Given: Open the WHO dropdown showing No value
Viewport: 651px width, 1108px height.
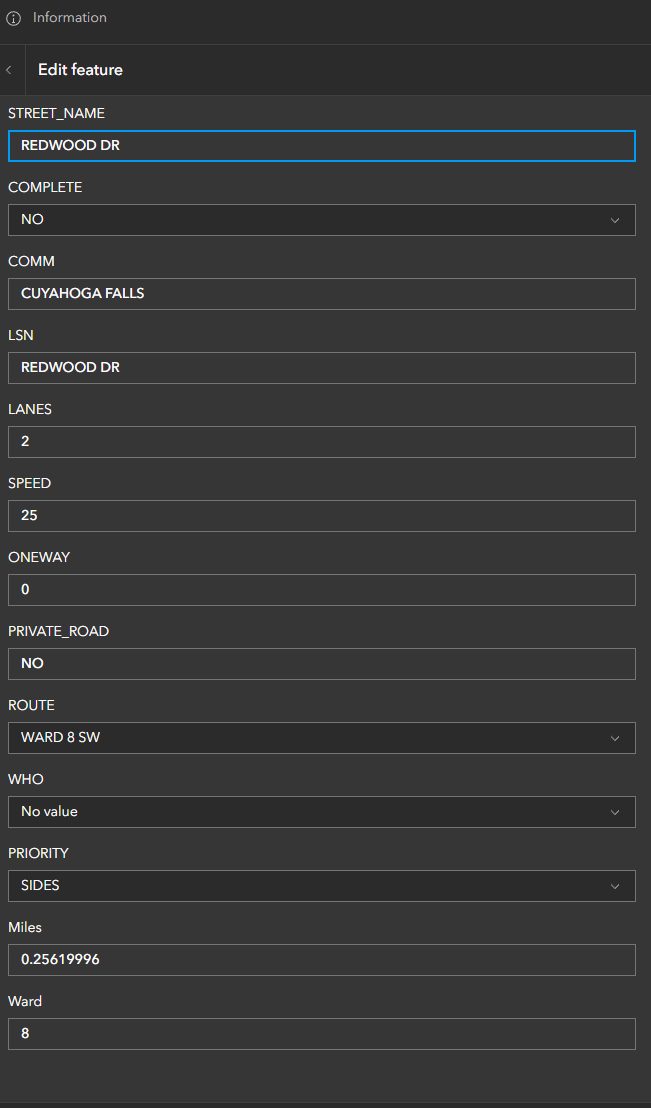Looking at the screenshot, I should 322,812.
